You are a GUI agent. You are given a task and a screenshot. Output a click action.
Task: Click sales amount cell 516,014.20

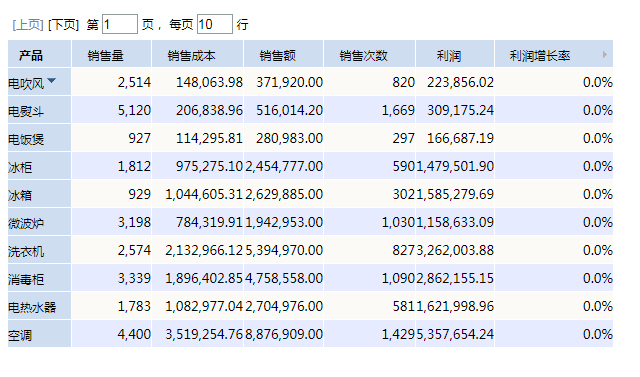[x=283, y=110]
